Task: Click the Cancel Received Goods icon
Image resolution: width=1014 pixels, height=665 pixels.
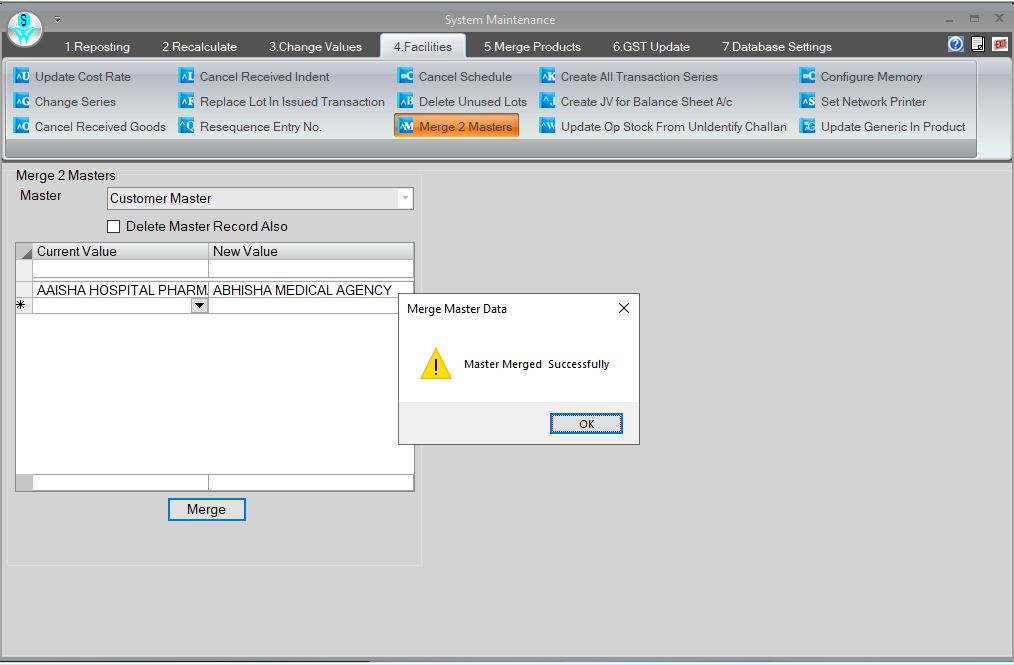Action: pyautogui.click(x=22, y=127)
